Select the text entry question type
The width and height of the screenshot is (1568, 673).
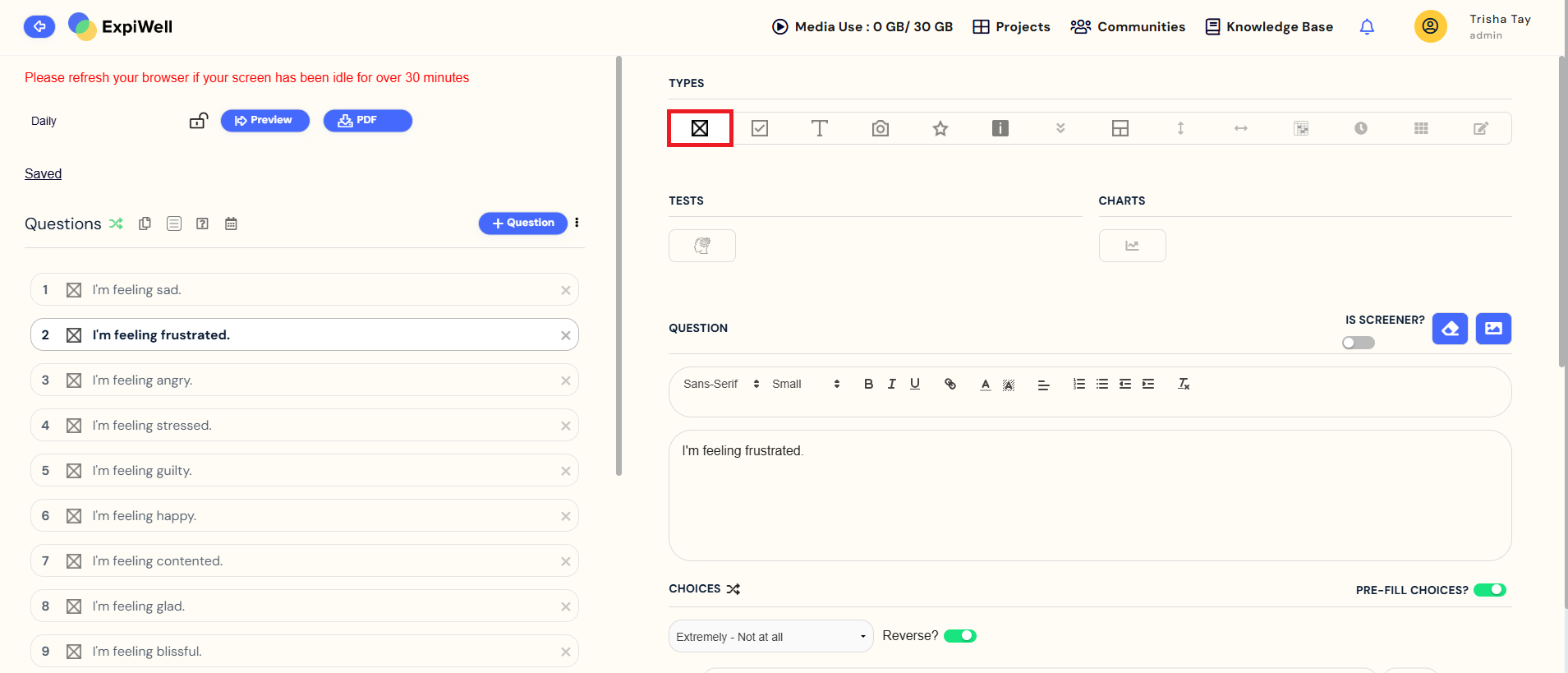[819, 128]
